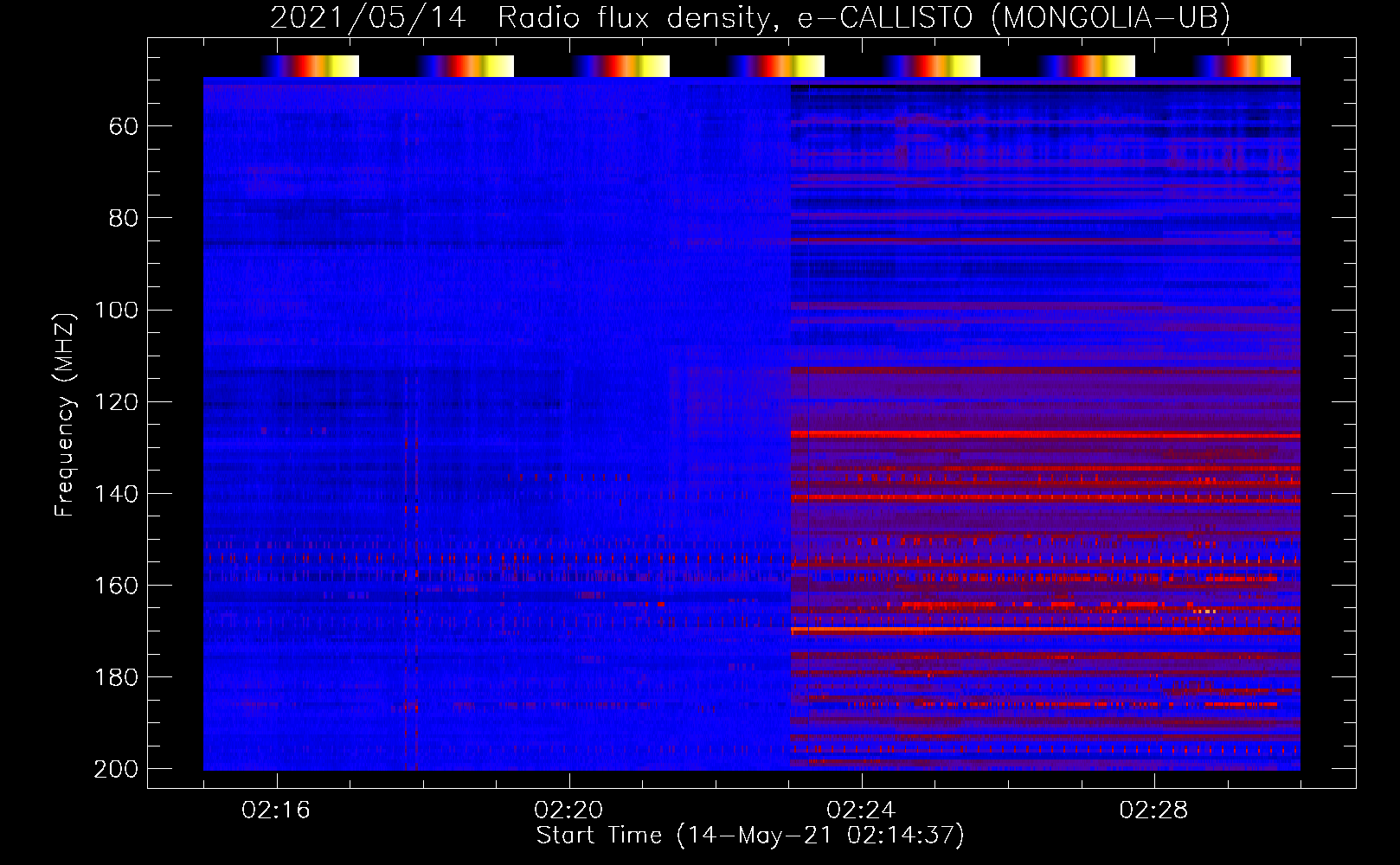The height and width of the screenshot is (865, 1400).
Task: Click the bright red emission band near 127 MHz
Action: tap(1045, 434)
